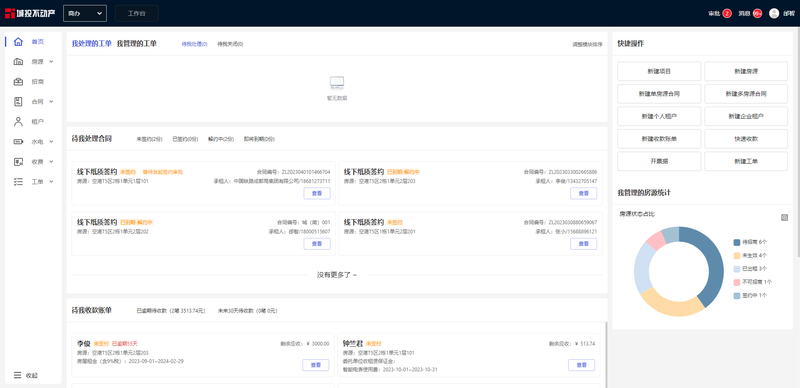
Task: View contract for 2层201 room
Action: pyautogui.click(x=584, y=244)
